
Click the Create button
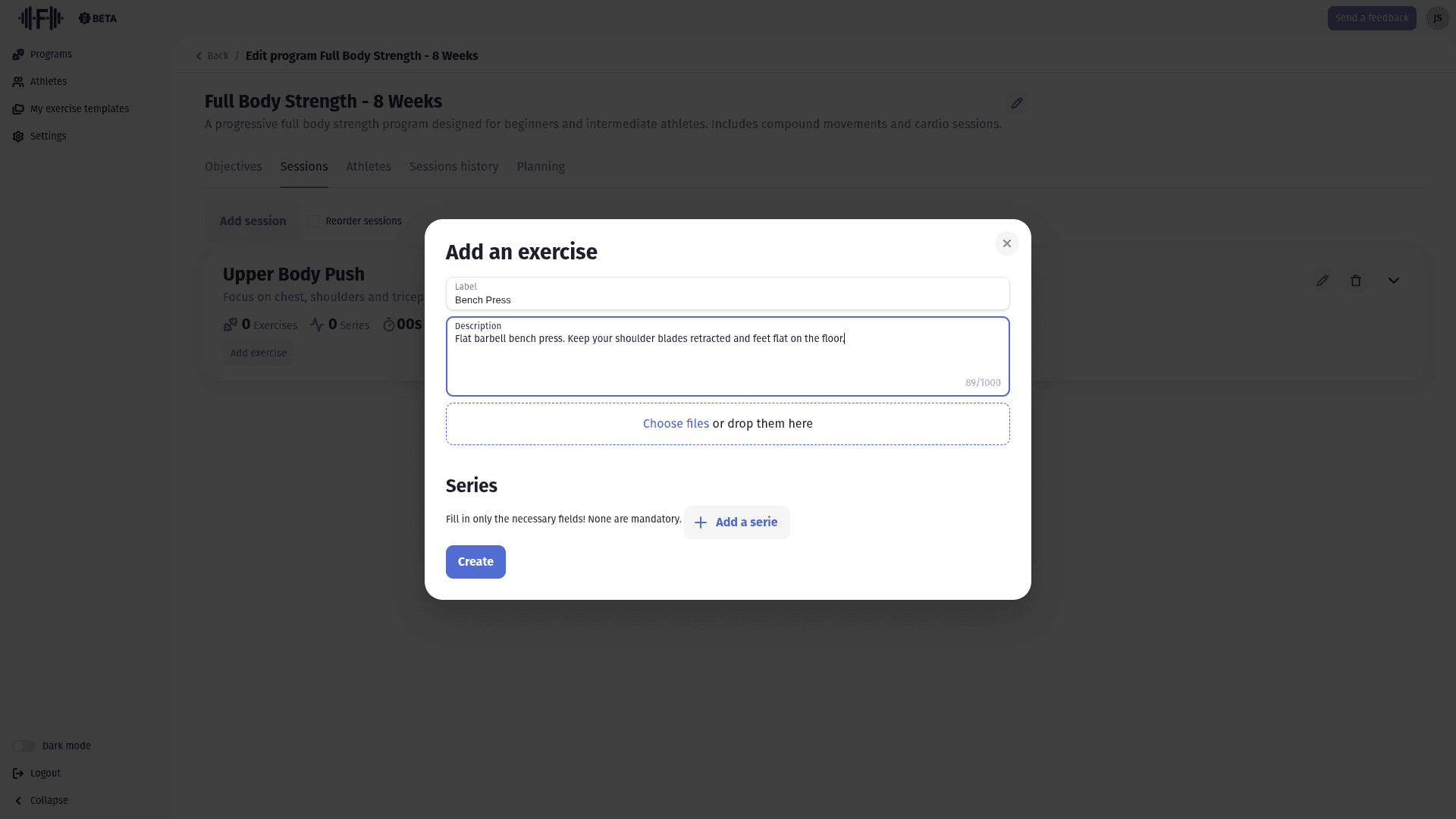(475, 562)
